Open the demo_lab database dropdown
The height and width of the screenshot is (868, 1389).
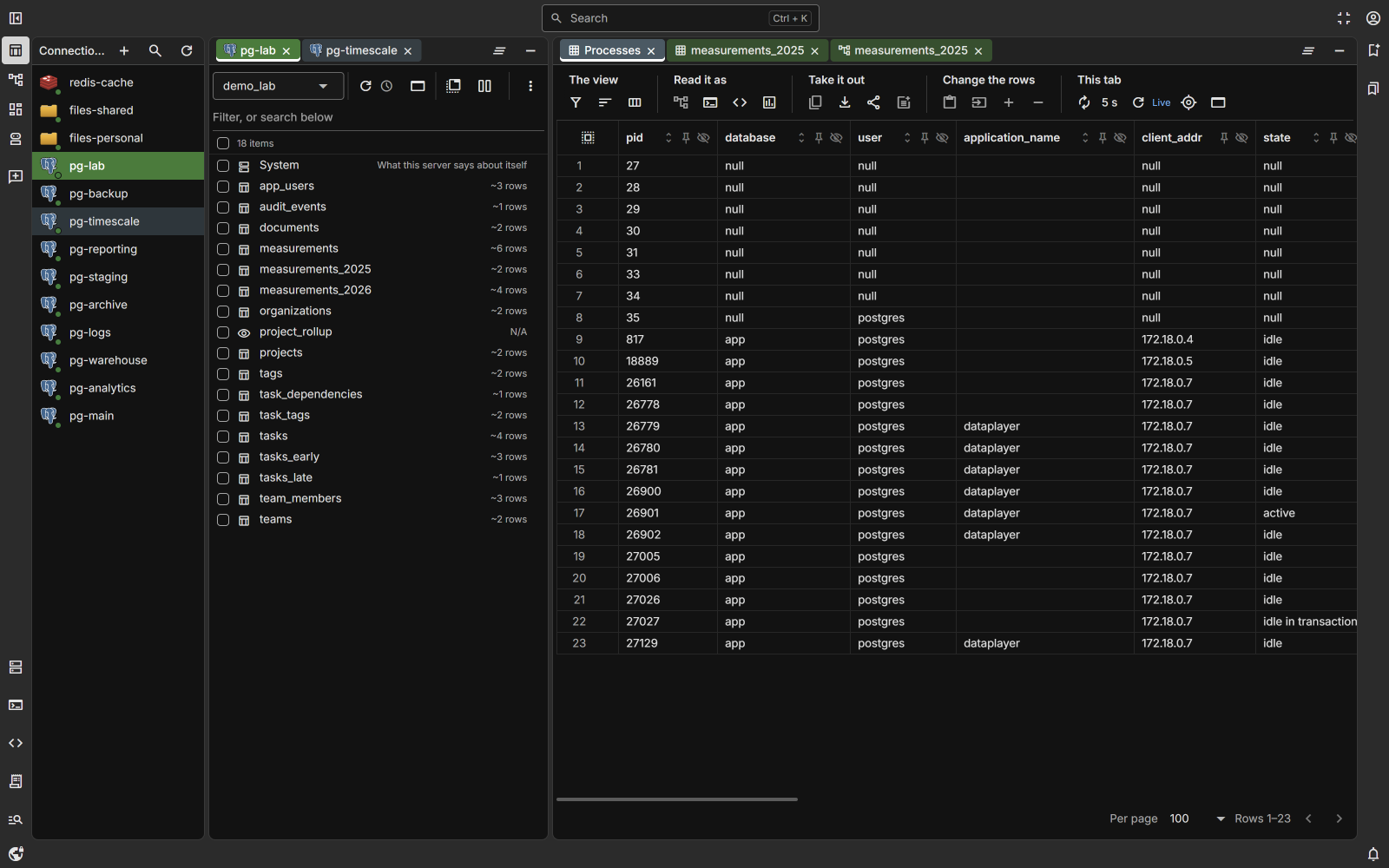pos(278,86)
